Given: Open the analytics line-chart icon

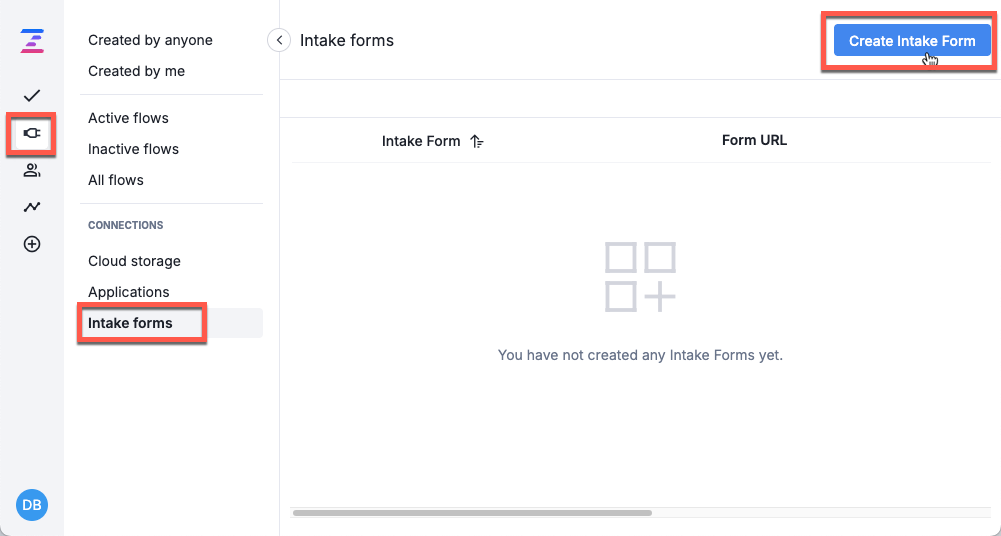Looking at the screenshot, I should coord(32,207).
